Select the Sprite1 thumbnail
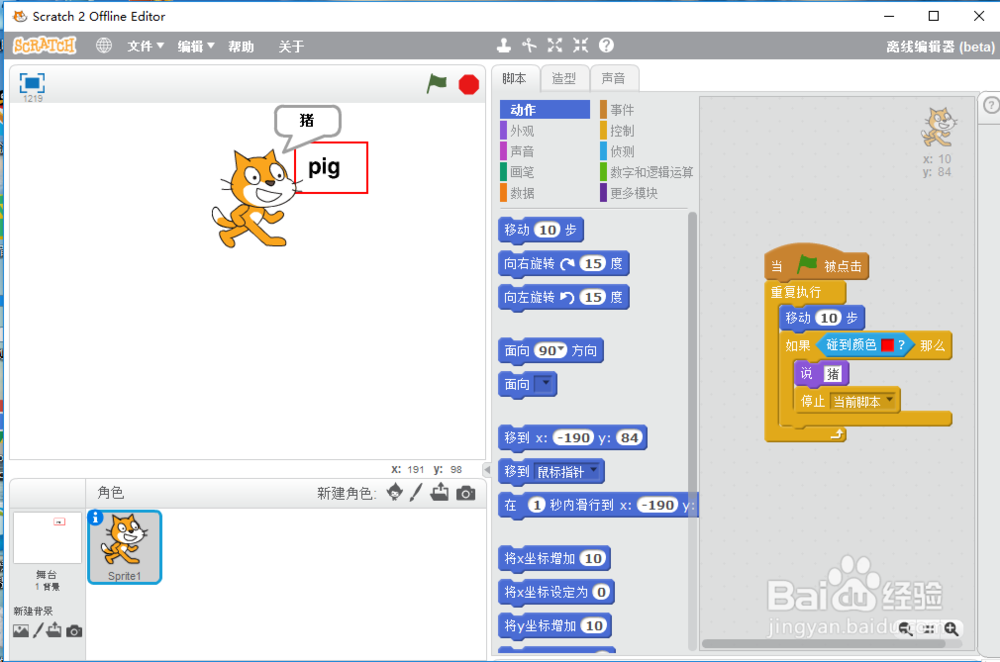Image resolution: width=1000 pixels, height=662 pixels. coord(124,547)
